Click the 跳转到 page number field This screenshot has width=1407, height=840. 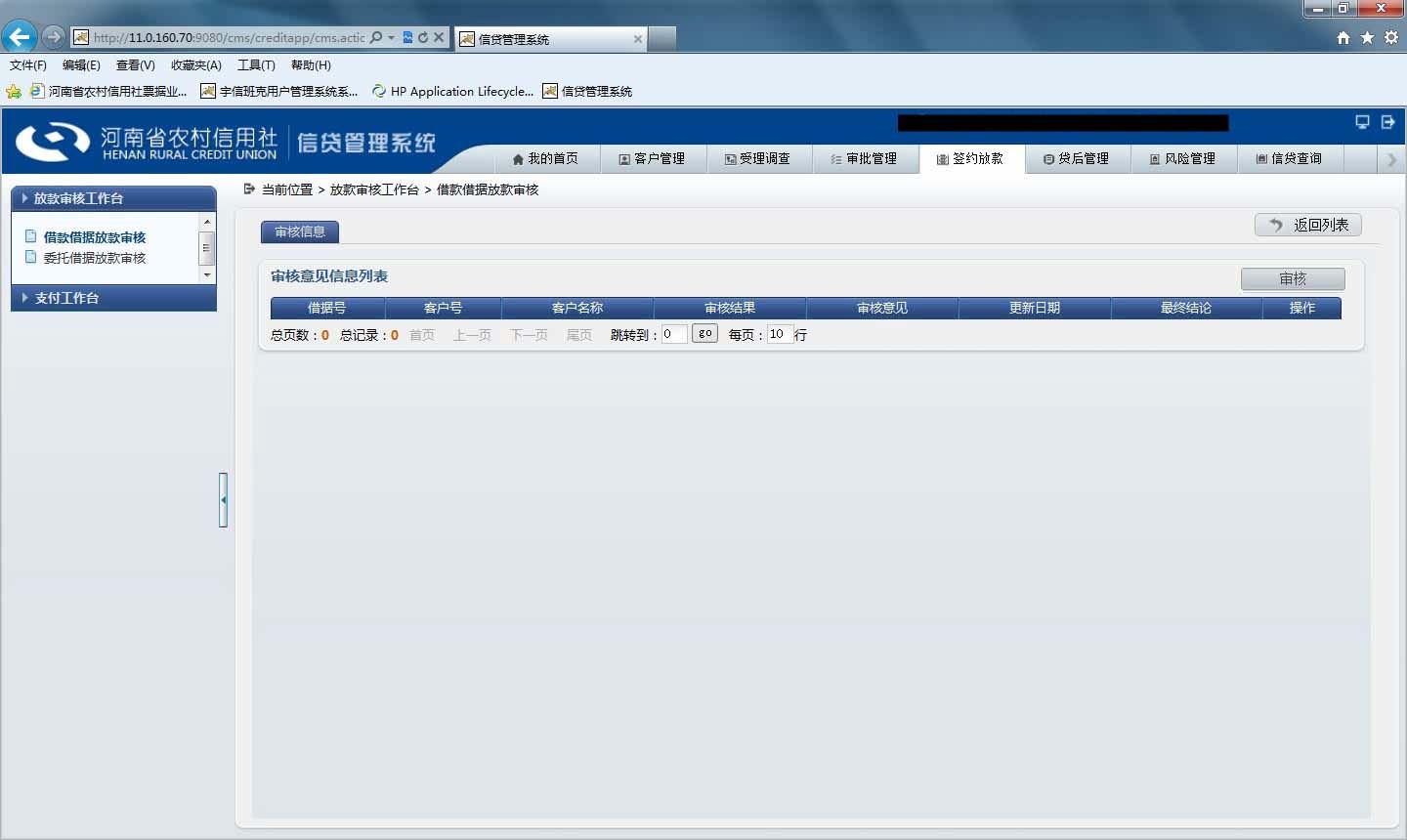click(674, 334)
